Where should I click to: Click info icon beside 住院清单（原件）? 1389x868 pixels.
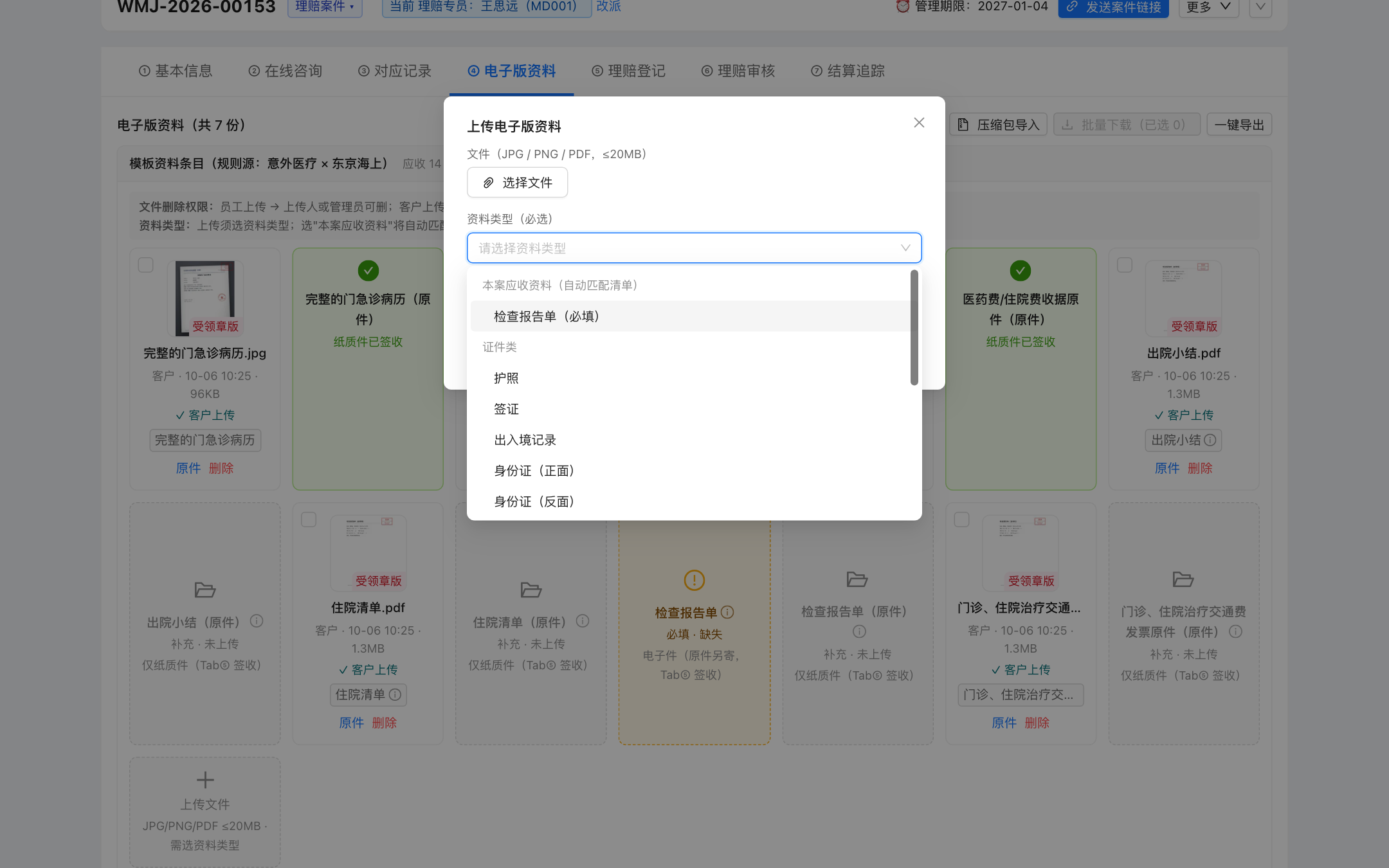point(583,621)
